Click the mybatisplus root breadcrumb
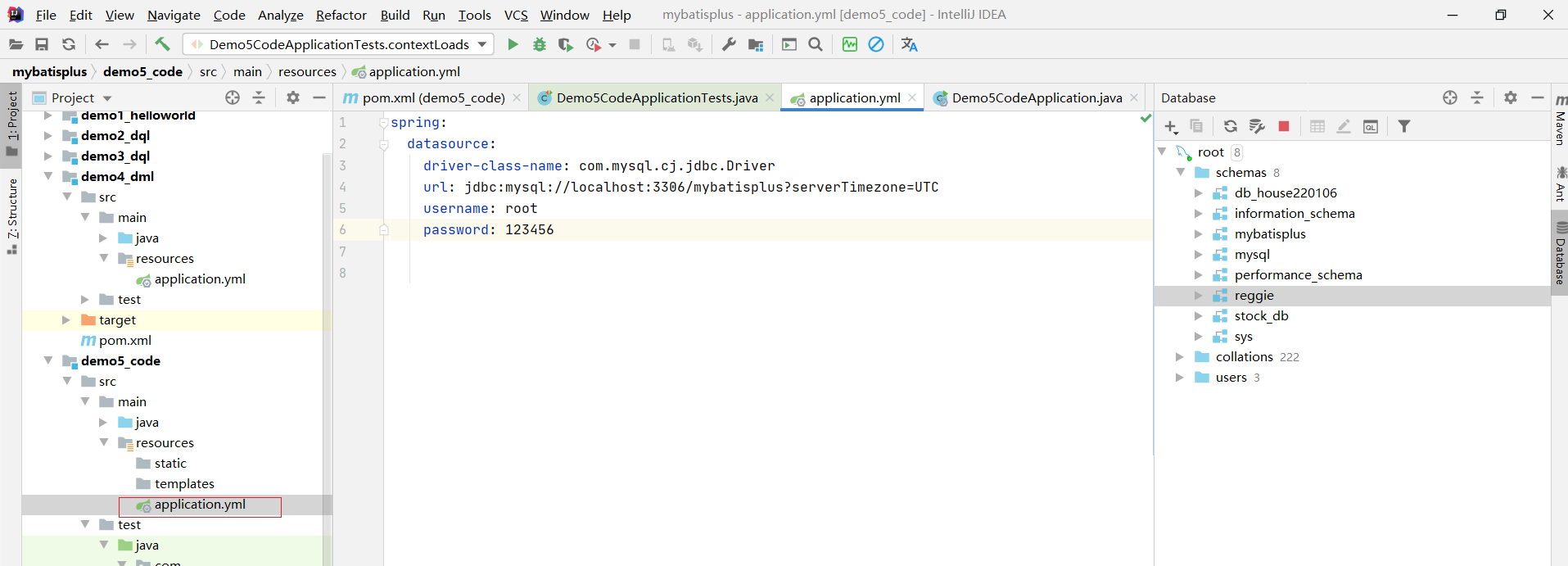The image size is (1568, 566). (49, 72)
